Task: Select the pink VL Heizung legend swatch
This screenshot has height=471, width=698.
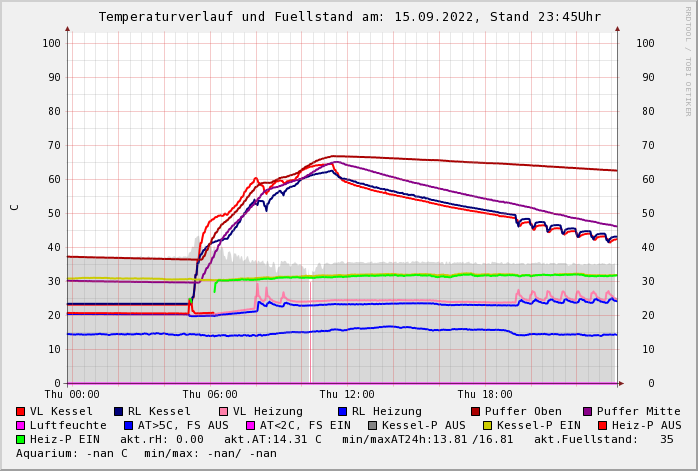Action: pos(223,411)
